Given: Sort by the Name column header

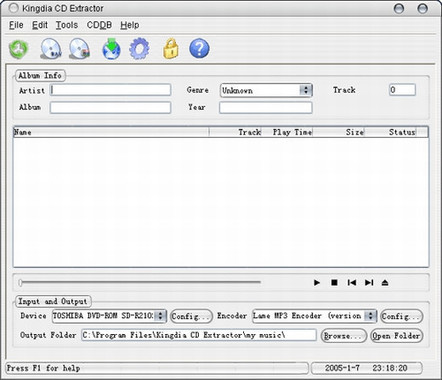Looking at the screenshot, I should (x=111, y=132).
